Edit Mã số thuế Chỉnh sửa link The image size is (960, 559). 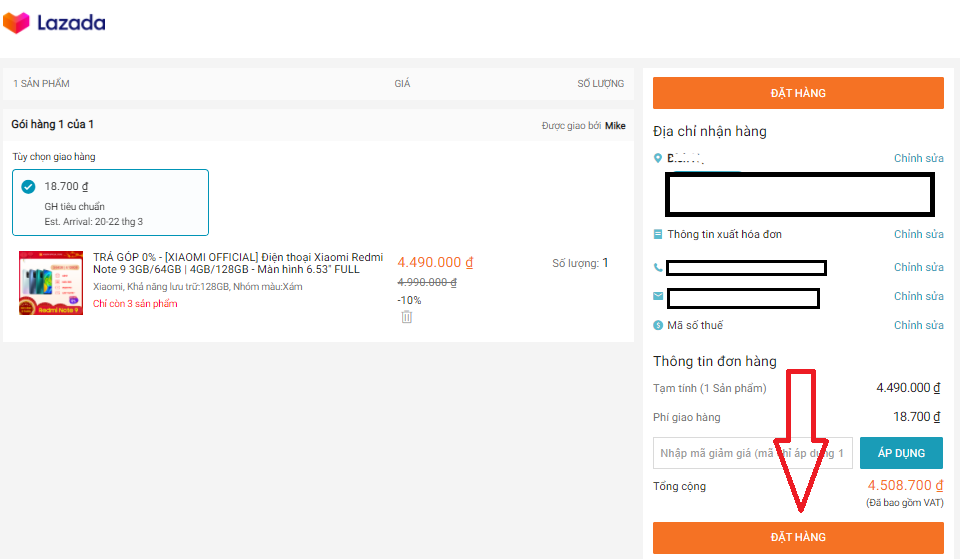point(918,325)
